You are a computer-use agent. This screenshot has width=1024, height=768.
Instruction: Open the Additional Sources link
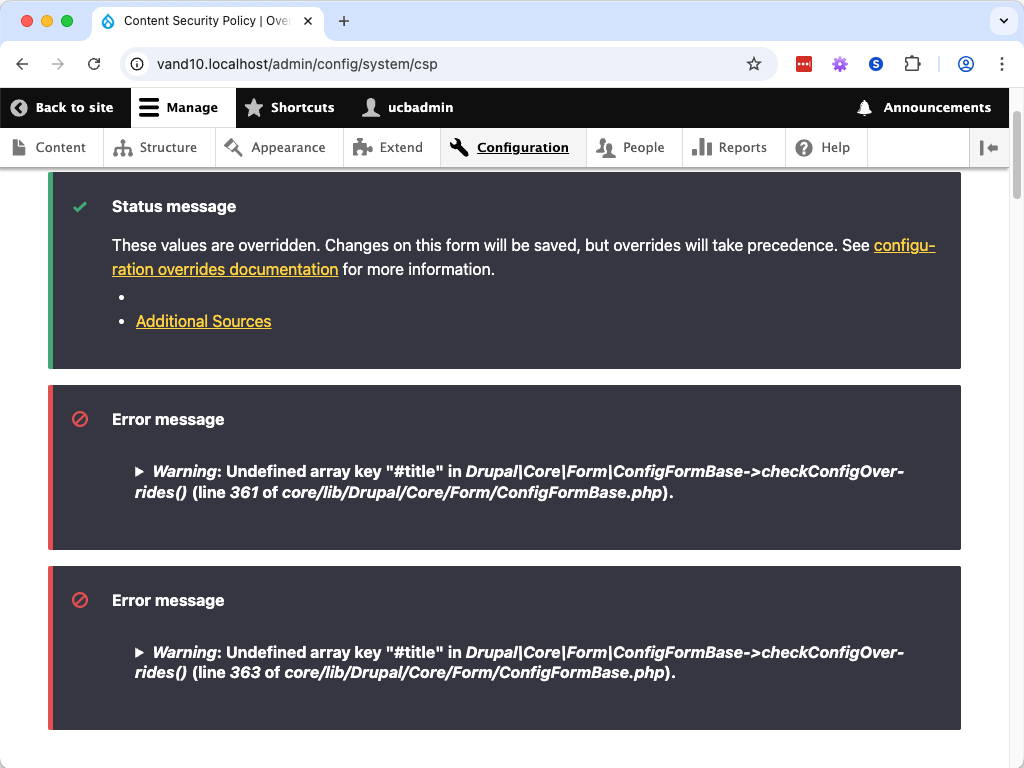point(203,321)
